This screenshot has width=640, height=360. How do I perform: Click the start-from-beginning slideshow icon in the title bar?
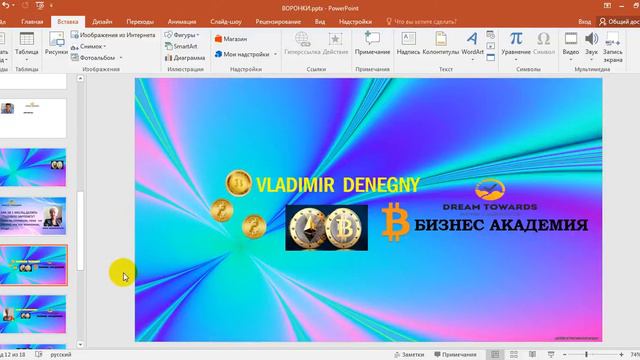click(40, 5)
